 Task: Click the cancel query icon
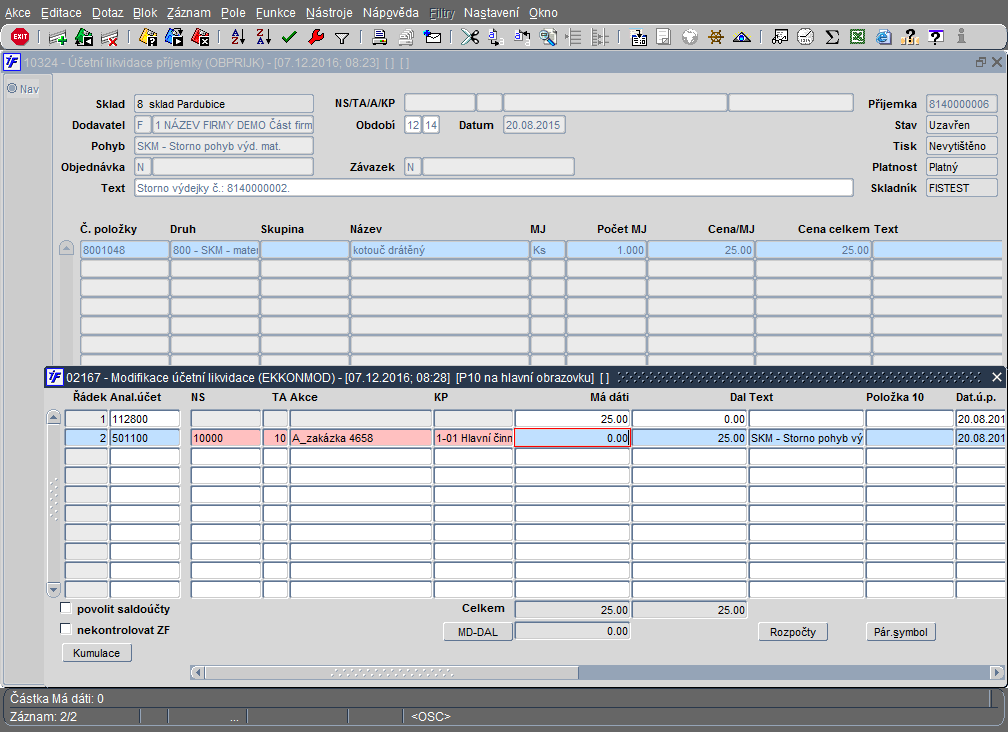pyautogui.click(x=200, y=37)
